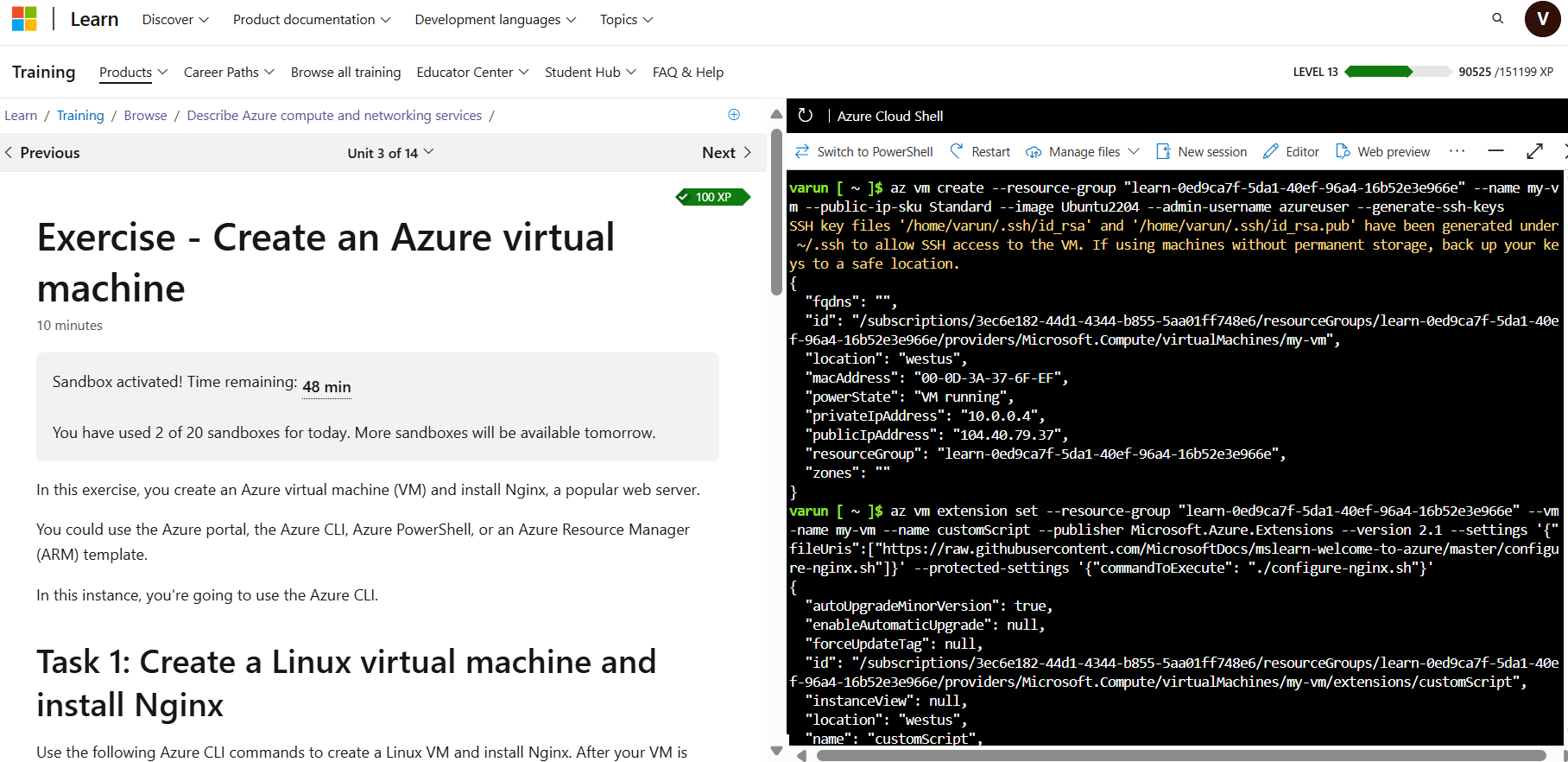Click the "autoUpgradeMinorVersion": true line
This screenshot has height=762, width=1568.
(928, 606)
